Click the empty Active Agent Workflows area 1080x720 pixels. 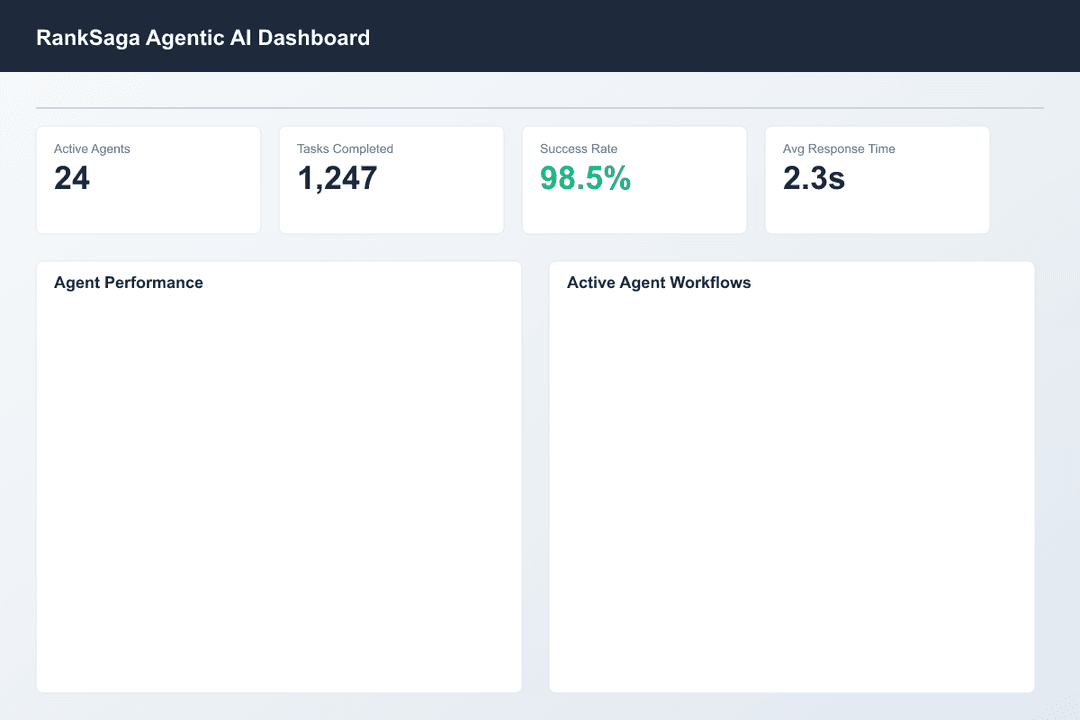coord(791,490)
